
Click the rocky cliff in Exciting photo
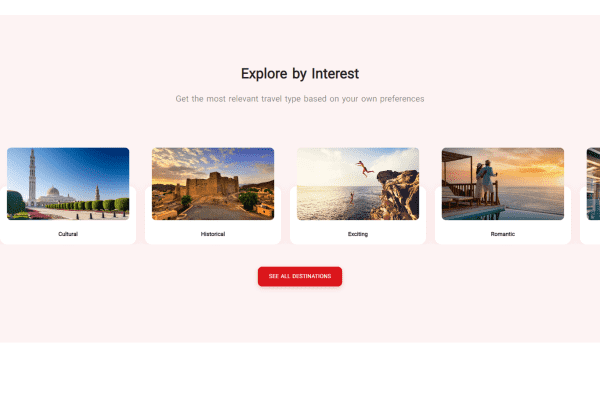(397, 194)
